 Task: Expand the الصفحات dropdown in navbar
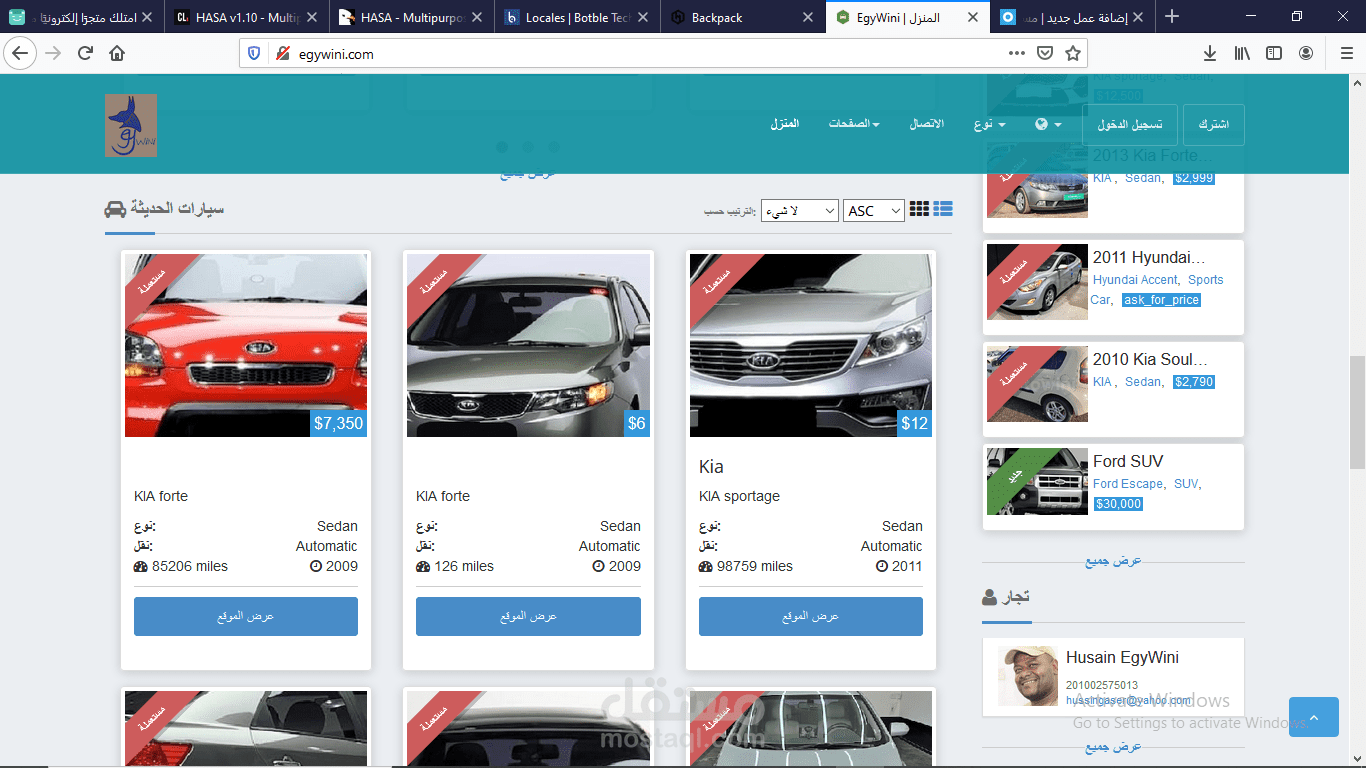(854, 124)
